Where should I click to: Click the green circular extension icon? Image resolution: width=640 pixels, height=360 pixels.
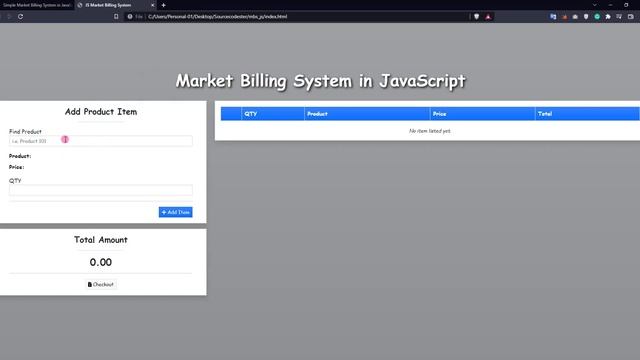click(x=597, y=17)
